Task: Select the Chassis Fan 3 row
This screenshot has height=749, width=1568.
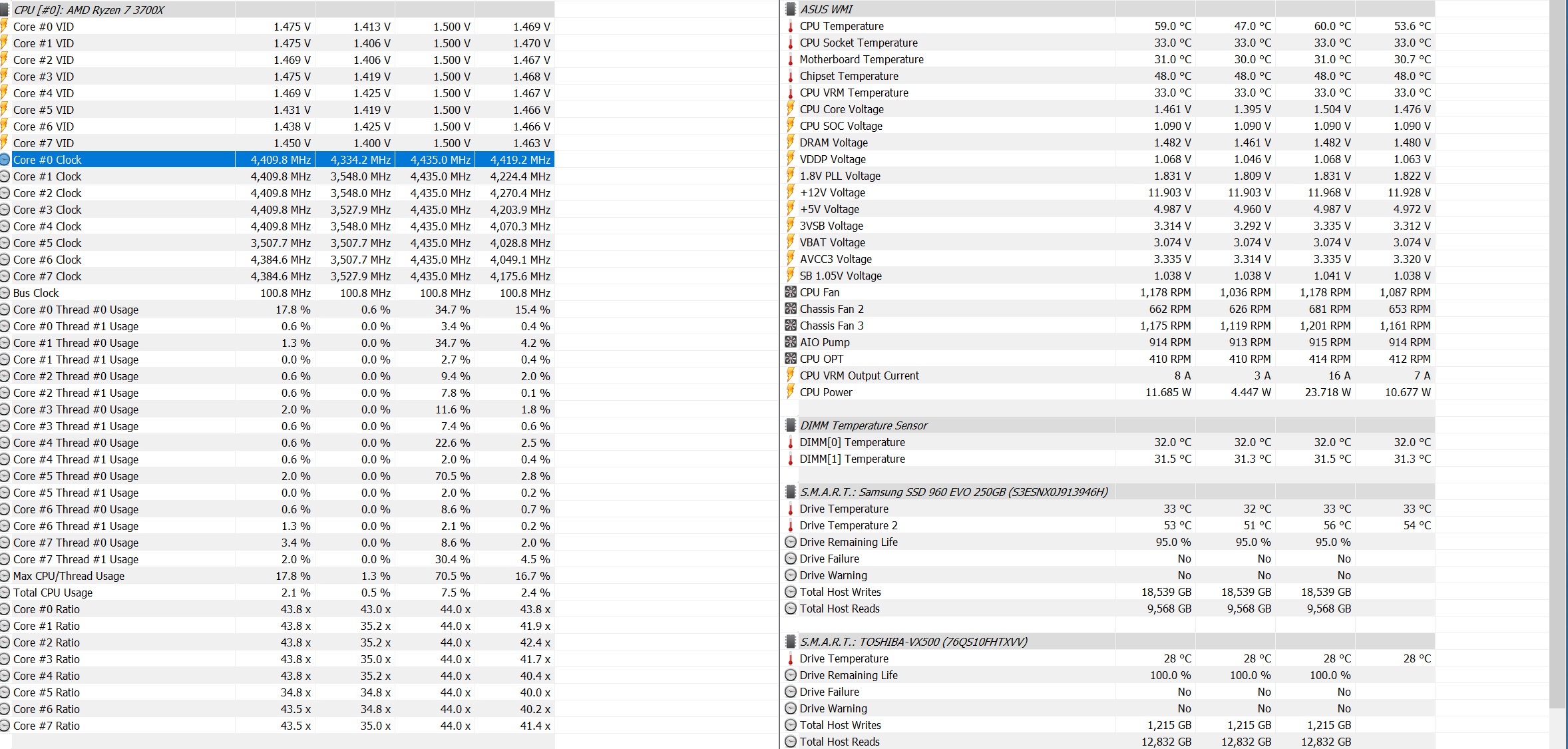Action: [x=831, y=326]
